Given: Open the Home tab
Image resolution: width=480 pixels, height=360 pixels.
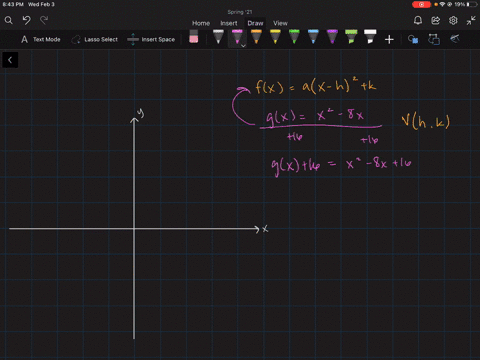Looking at the screenshot, I should (x=201, y=23).
